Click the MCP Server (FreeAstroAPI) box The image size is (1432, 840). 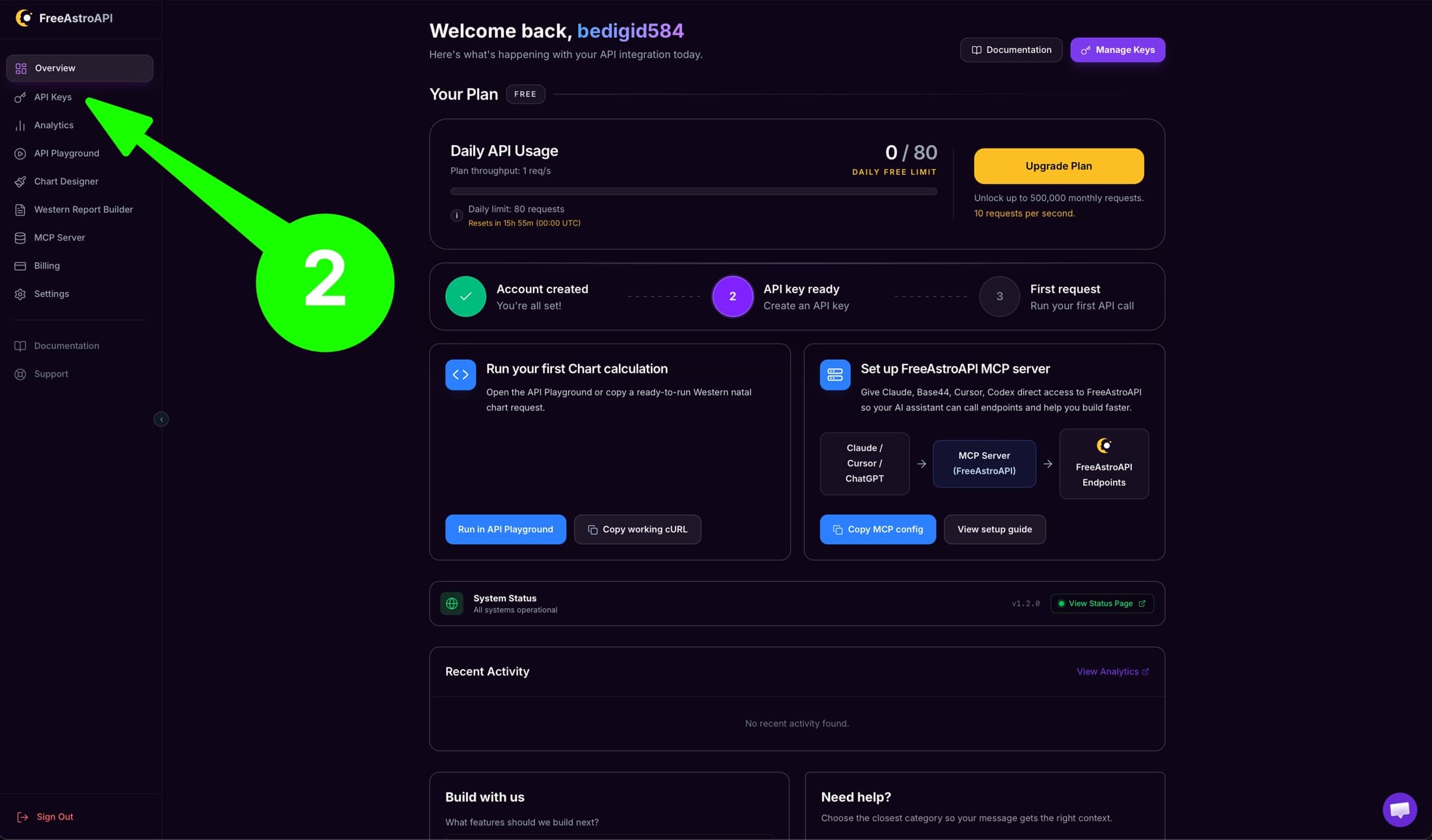pos(984,464)
